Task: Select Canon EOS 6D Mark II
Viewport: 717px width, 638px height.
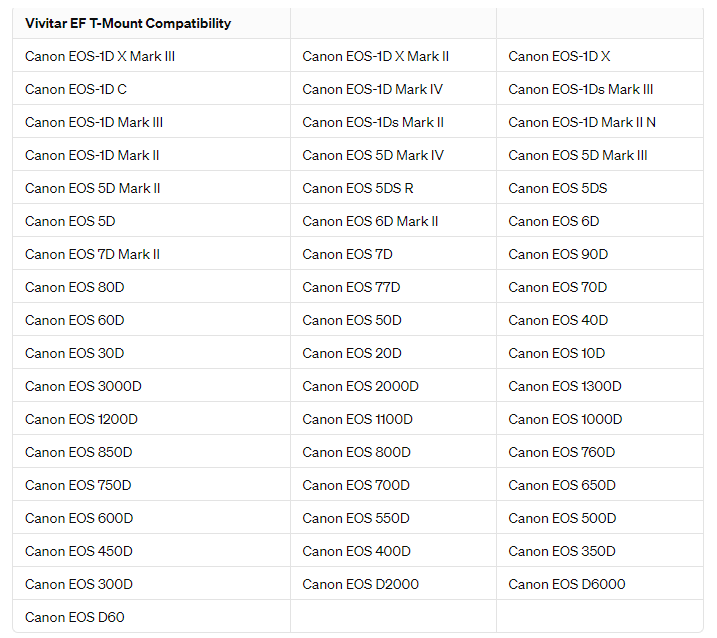Action: (370, 221)
